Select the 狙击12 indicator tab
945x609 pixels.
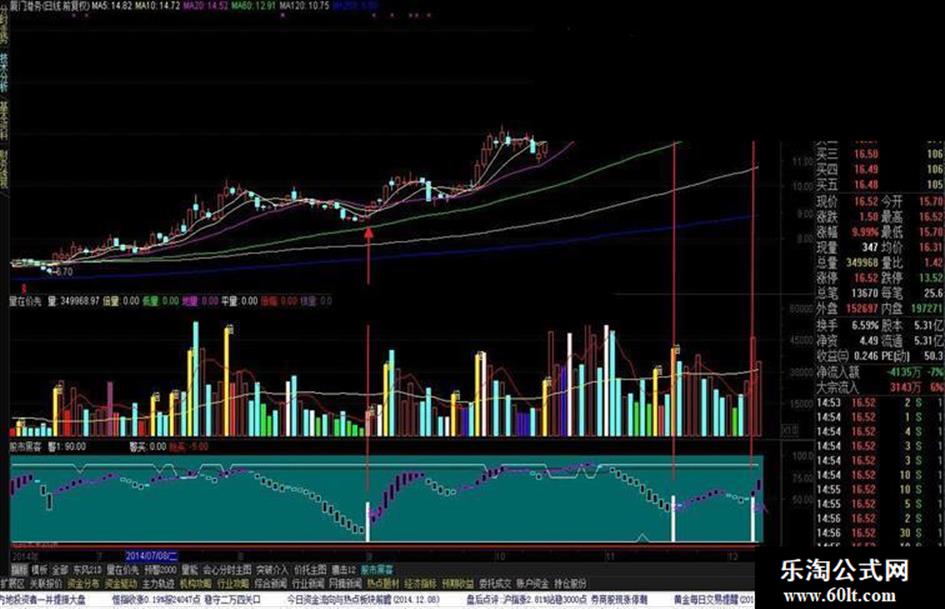[344, 570]
